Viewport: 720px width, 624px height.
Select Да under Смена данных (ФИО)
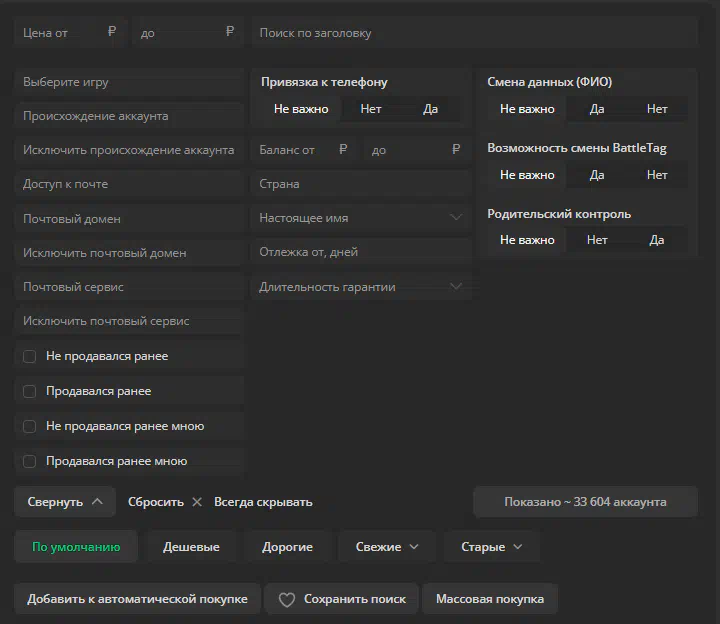point(596,109)
